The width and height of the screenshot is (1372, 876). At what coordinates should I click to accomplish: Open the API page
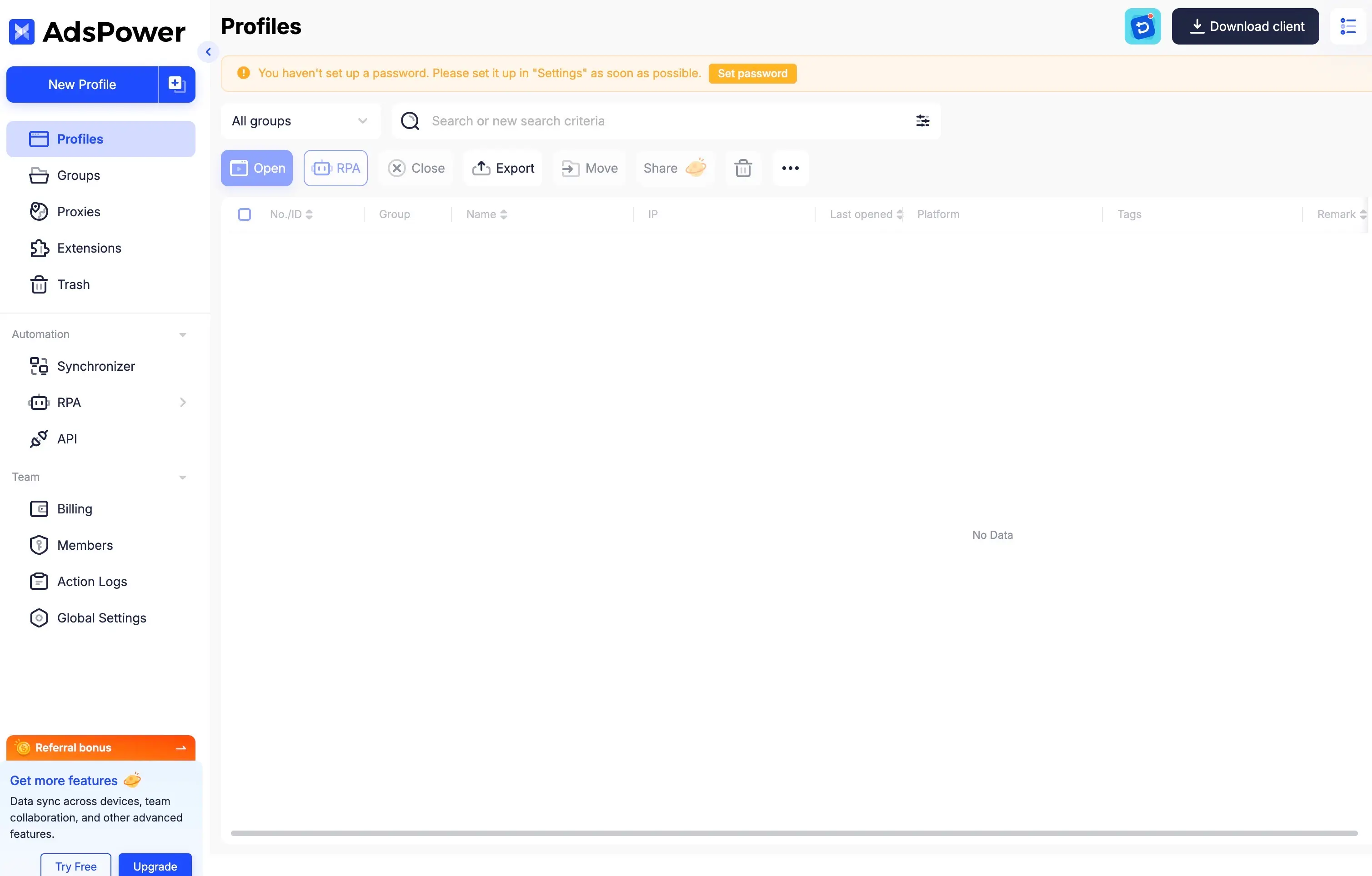101,439
